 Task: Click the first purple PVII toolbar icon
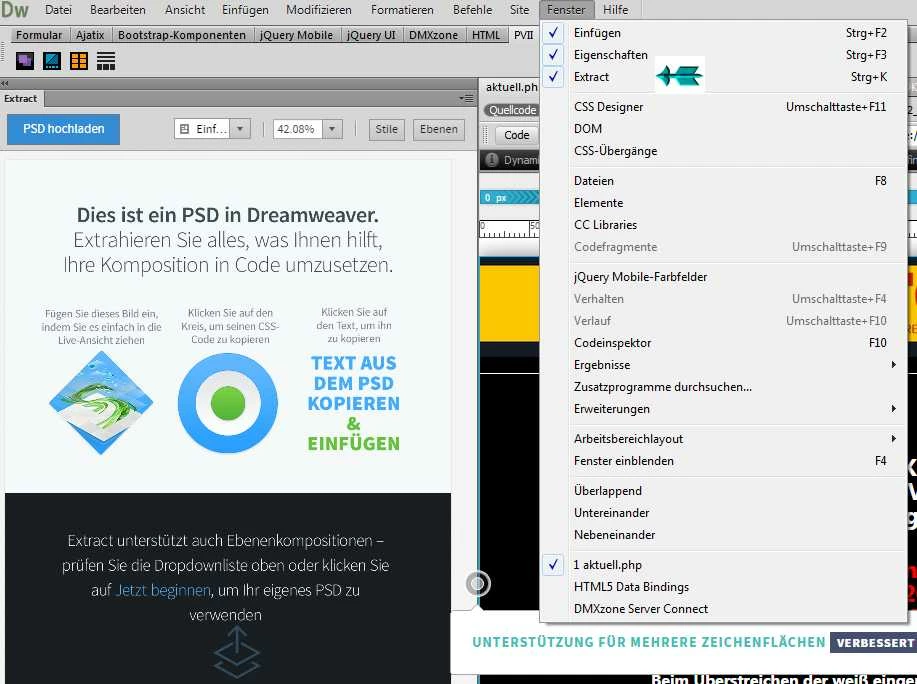(25, 61)
